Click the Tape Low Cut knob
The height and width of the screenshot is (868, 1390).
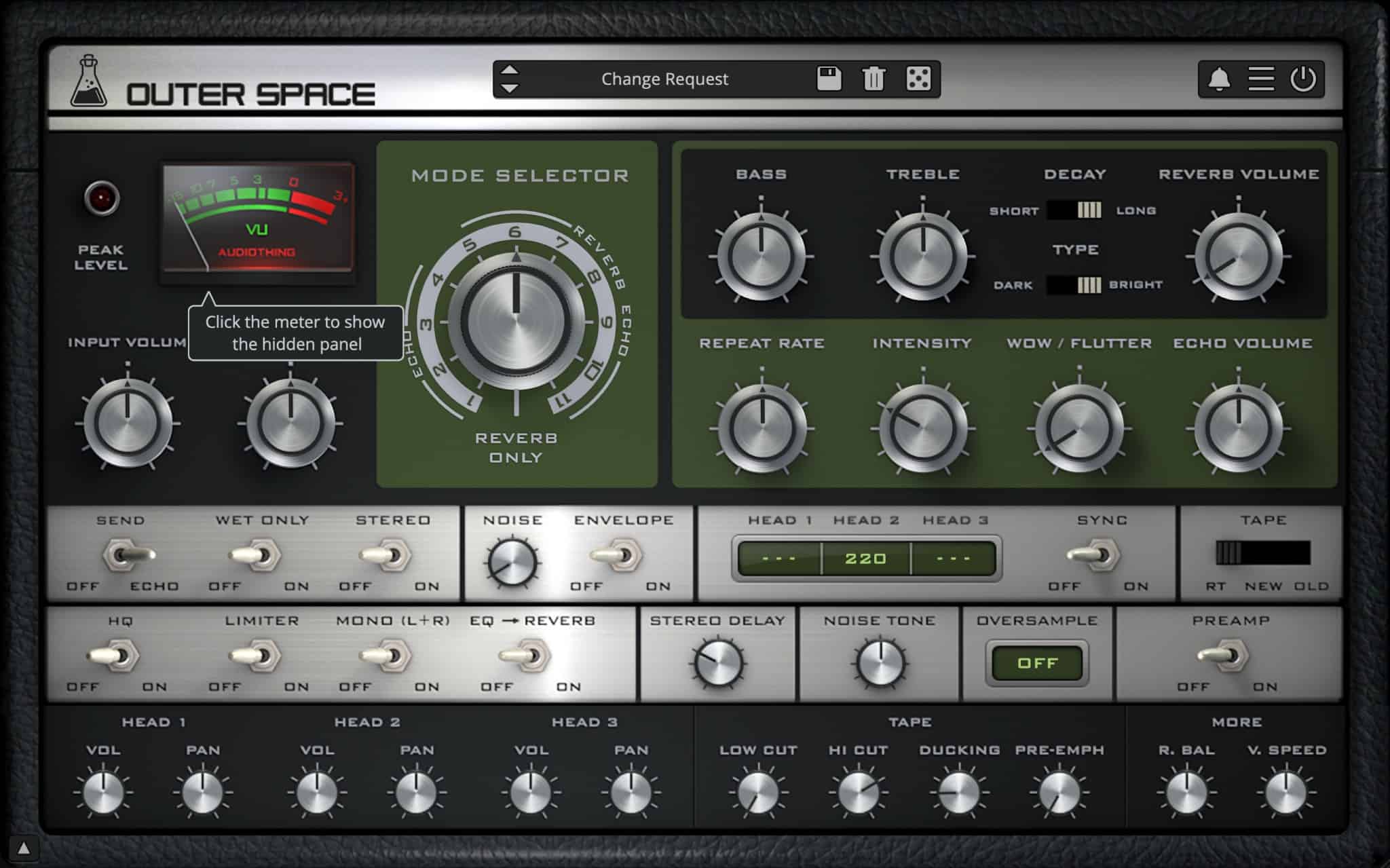[758, 791]
